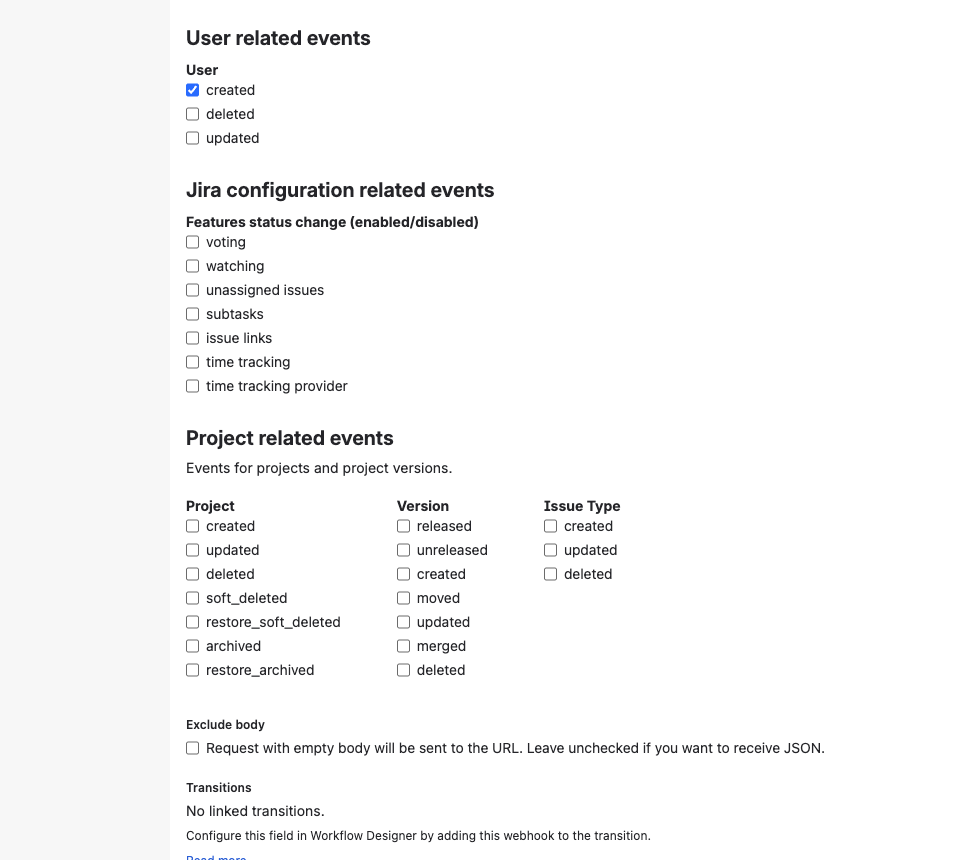Enable the Project soft_deleted event
The image size is (960, 860).
(x=192, y=598)
